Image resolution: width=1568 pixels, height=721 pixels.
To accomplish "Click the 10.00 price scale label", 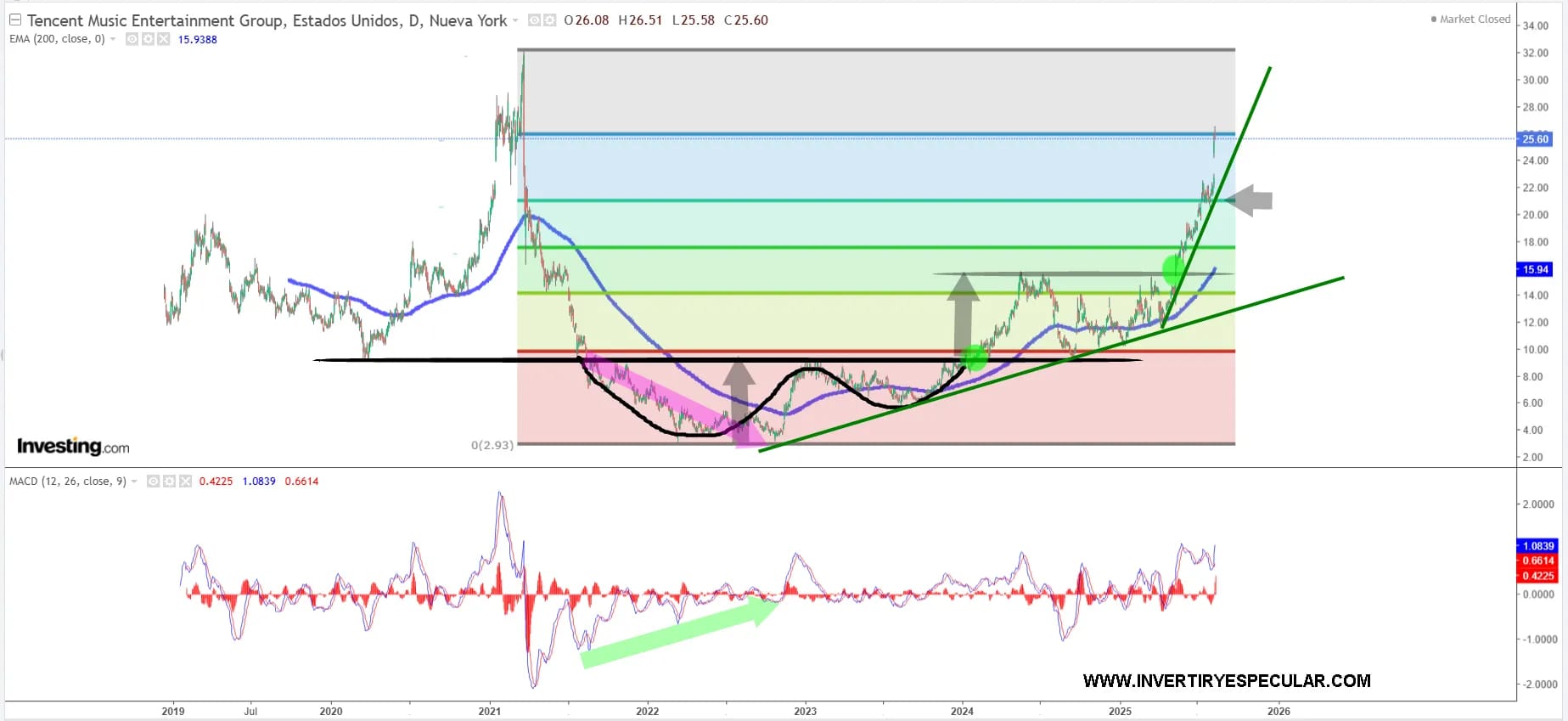I will point(1536,349).
